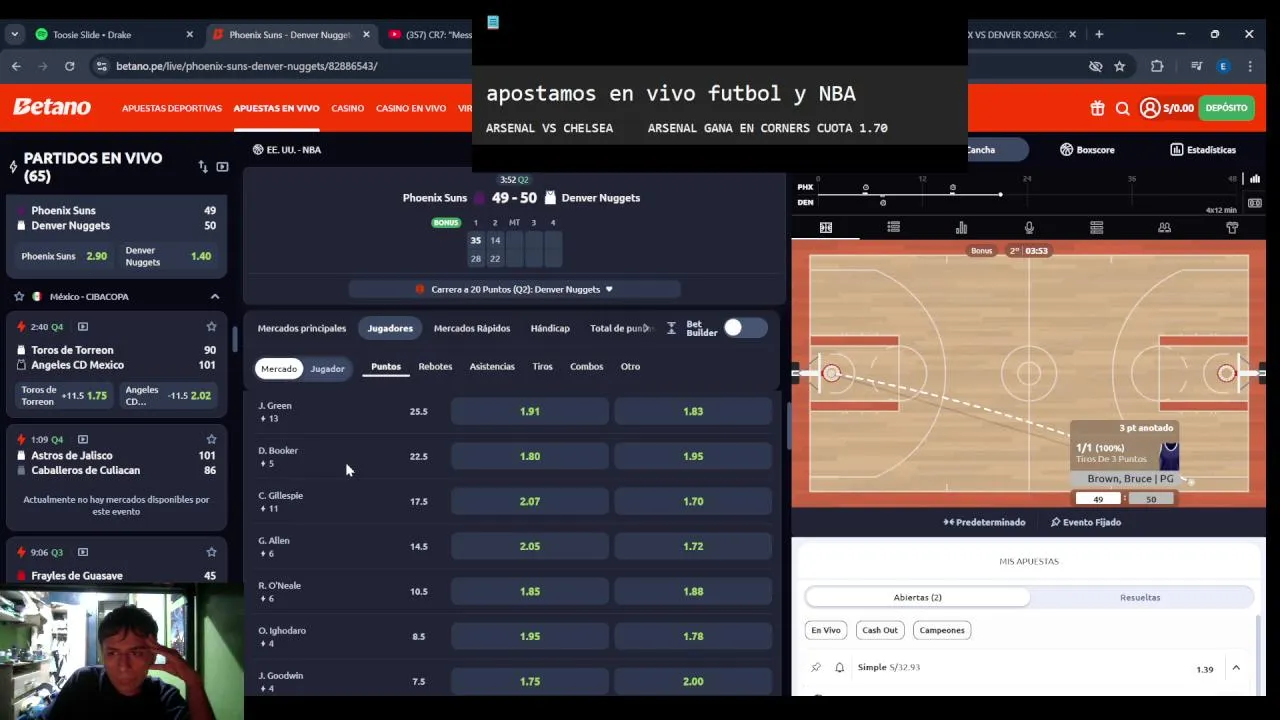
Task: Click the Evento Fijado pin option
Action: point(1086,522)
